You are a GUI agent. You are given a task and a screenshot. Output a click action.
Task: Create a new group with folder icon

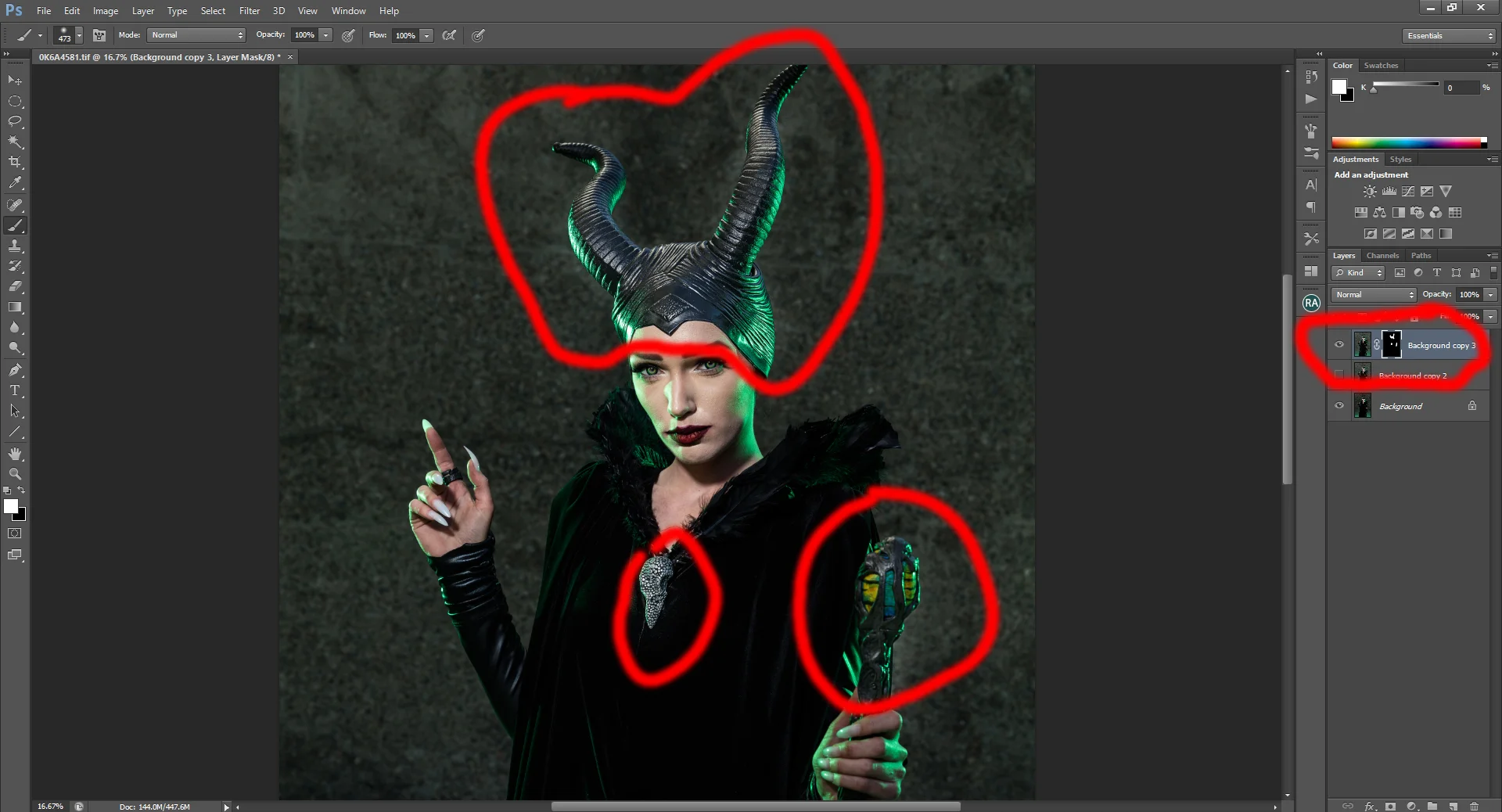pos(1432,806)
